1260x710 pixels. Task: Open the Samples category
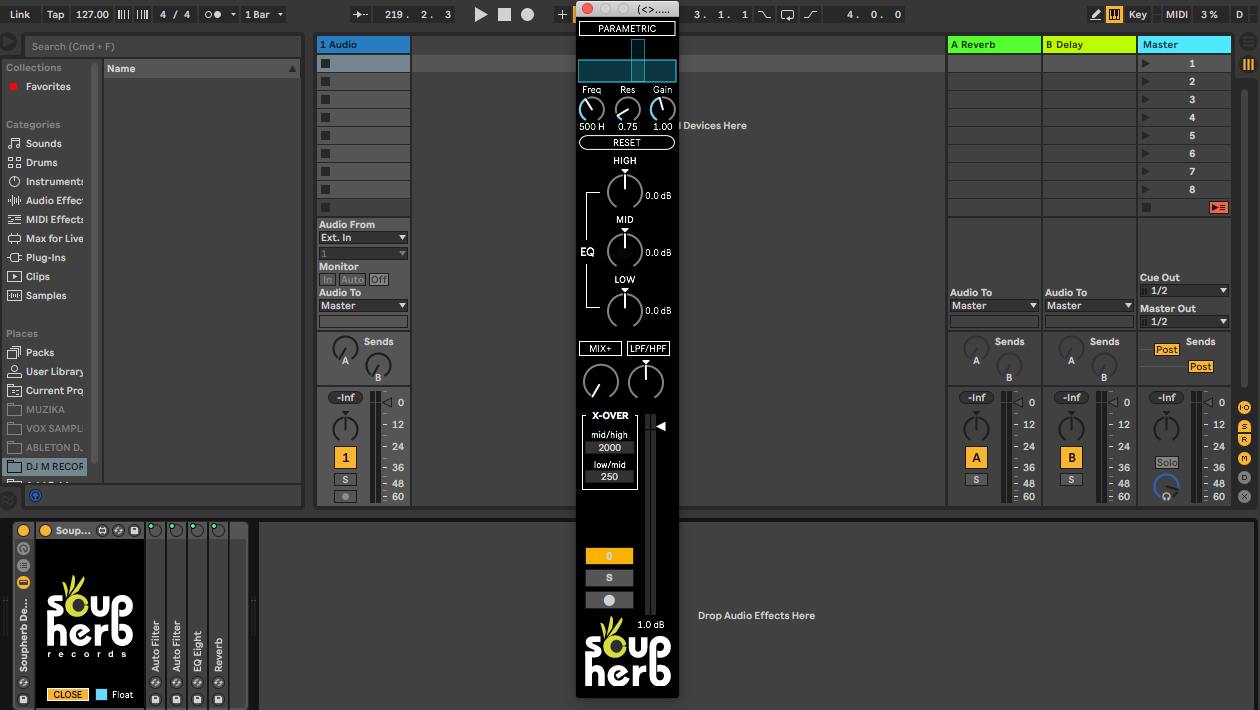(46, 295)
